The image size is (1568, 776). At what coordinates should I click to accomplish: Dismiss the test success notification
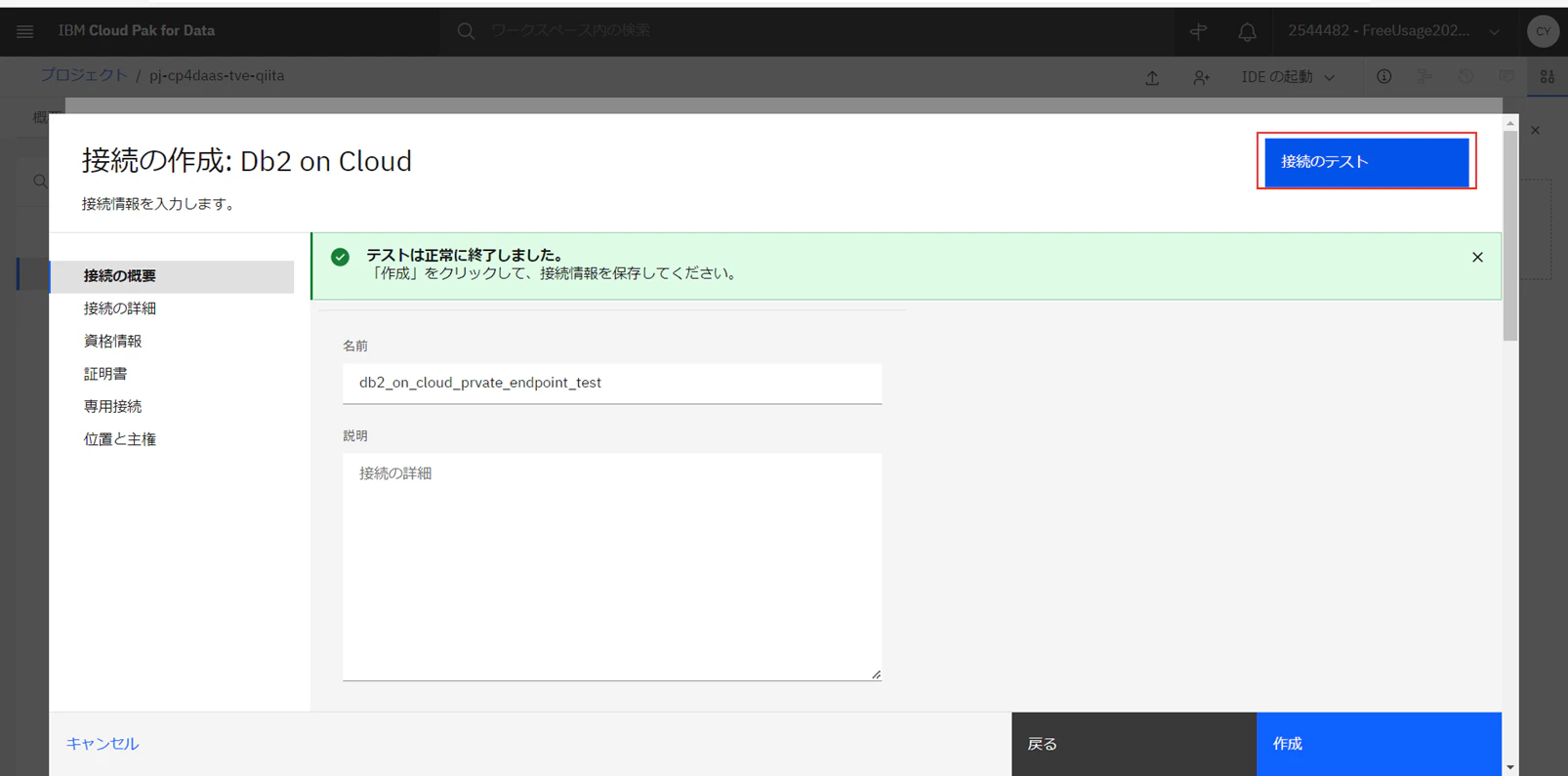(x=1477, y=258)
